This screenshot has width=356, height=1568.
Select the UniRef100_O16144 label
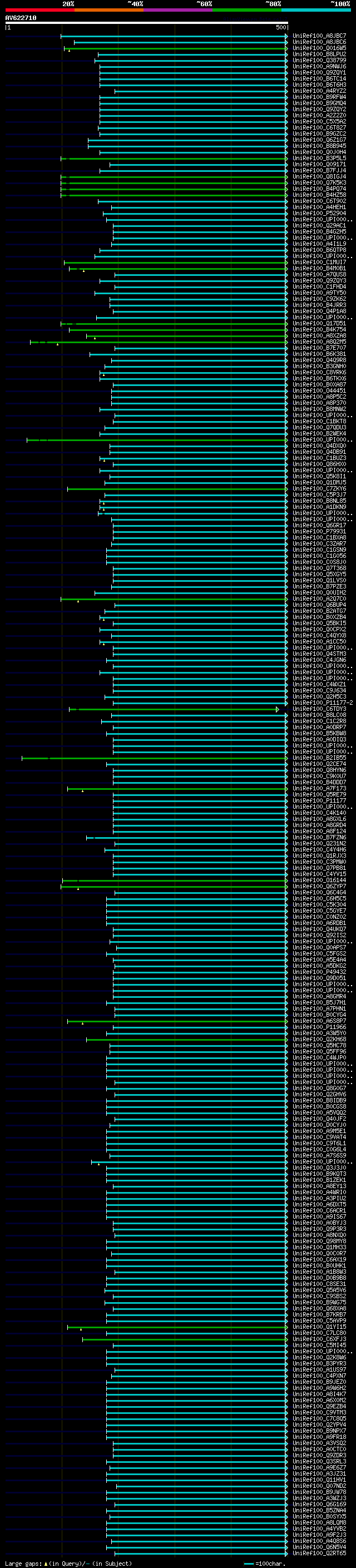tap(319, 880)
